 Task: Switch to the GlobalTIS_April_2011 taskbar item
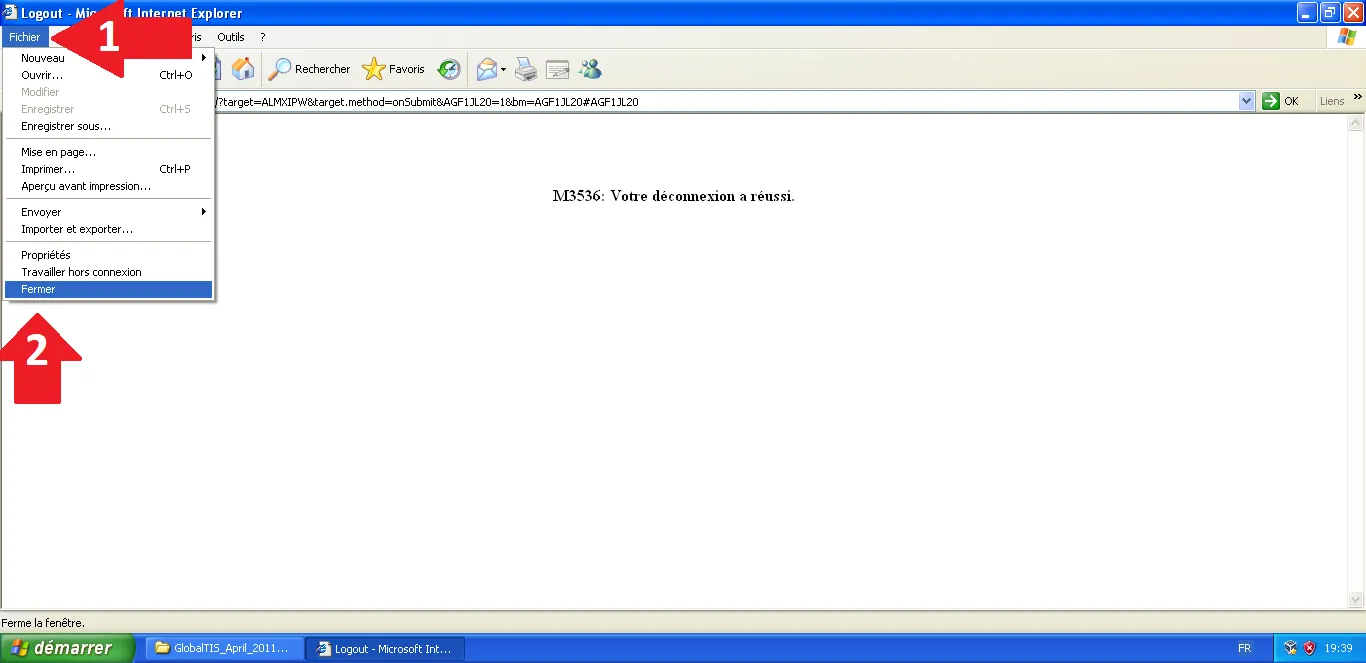[222, 648]
